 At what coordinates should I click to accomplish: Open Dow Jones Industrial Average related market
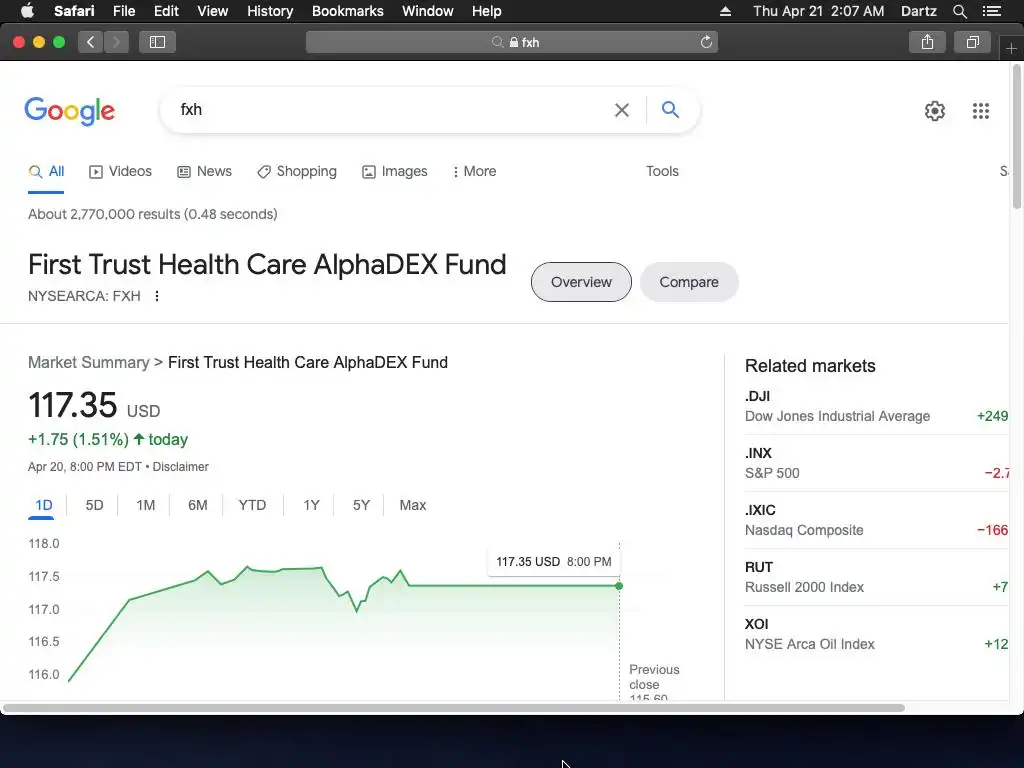tap(876, 406)
